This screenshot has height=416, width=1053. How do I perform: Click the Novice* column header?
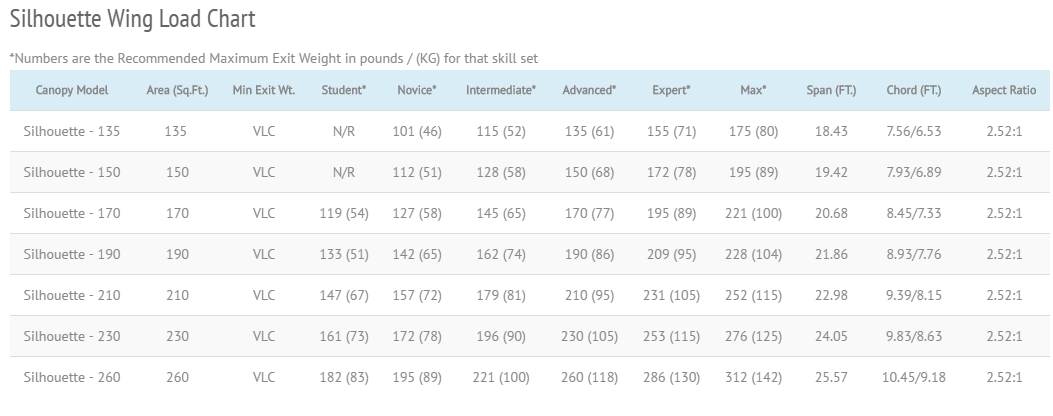[417, 90]
